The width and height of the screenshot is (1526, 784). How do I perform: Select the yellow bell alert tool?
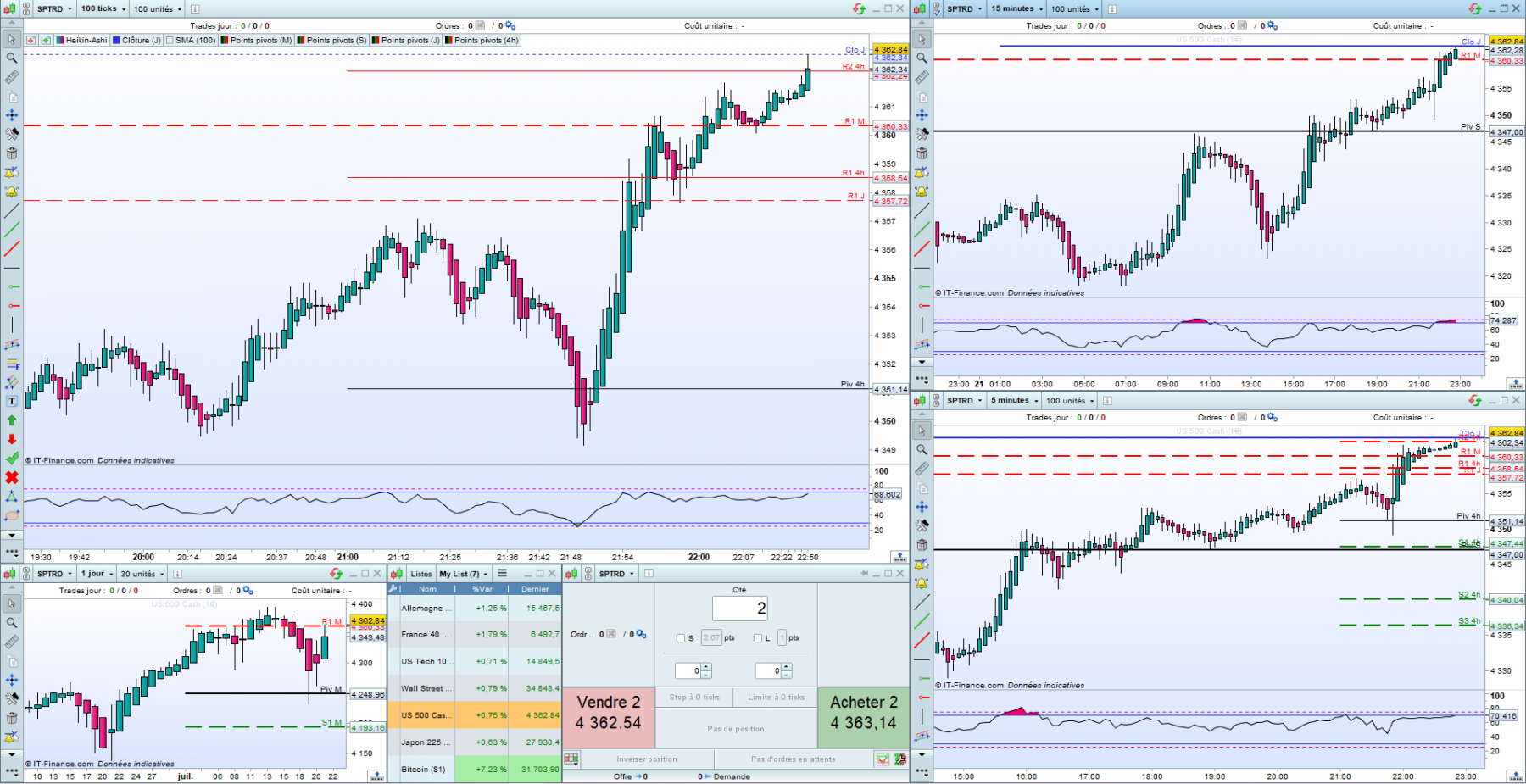(x=12, y=192)
